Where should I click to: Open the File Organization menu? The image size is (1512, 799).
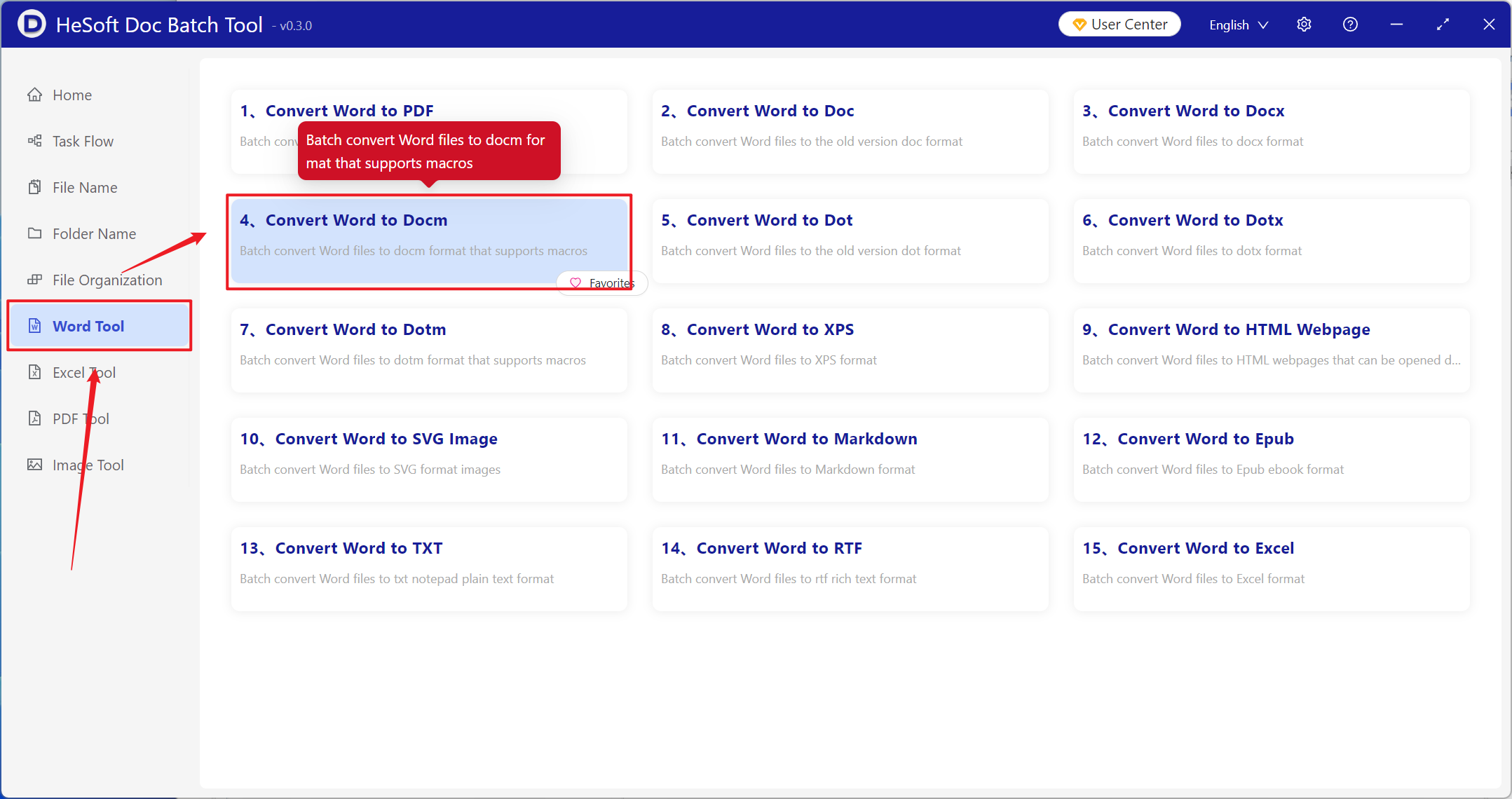pyautogui.click(x=100, y=280)
